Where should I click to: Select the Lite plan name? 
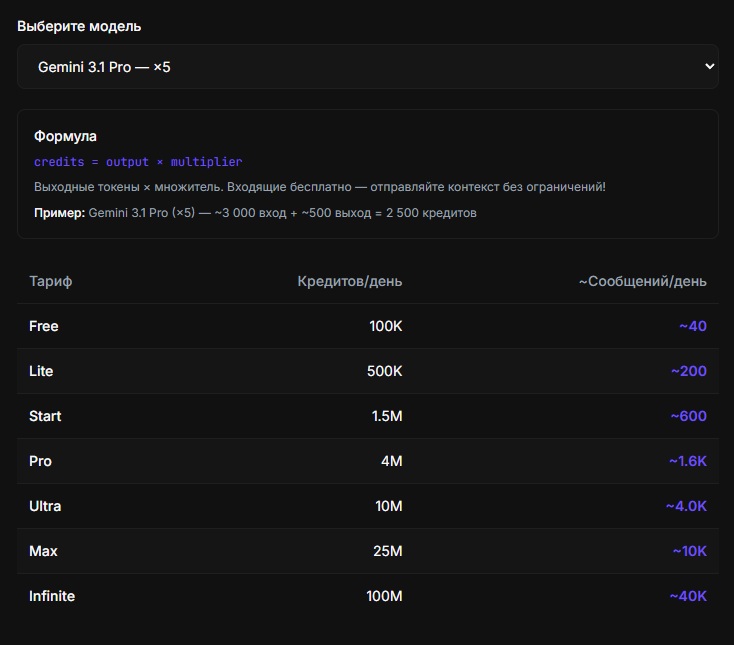coord(41,371)
